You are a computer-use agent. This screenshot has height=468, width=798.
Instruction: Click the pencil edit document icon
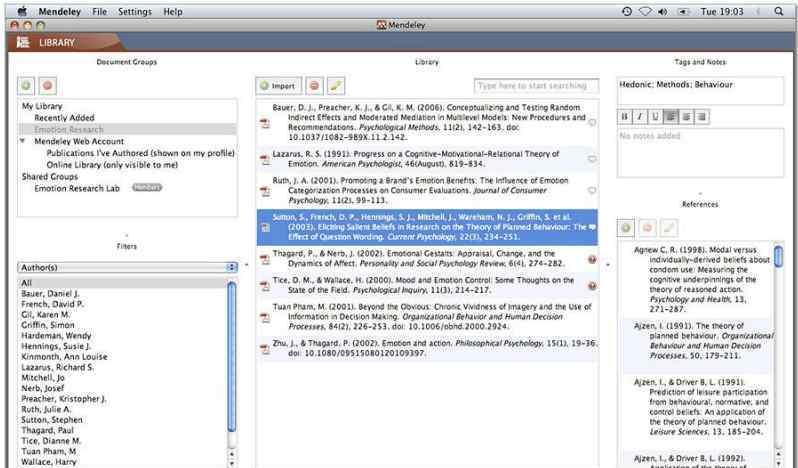click(335, 85)
